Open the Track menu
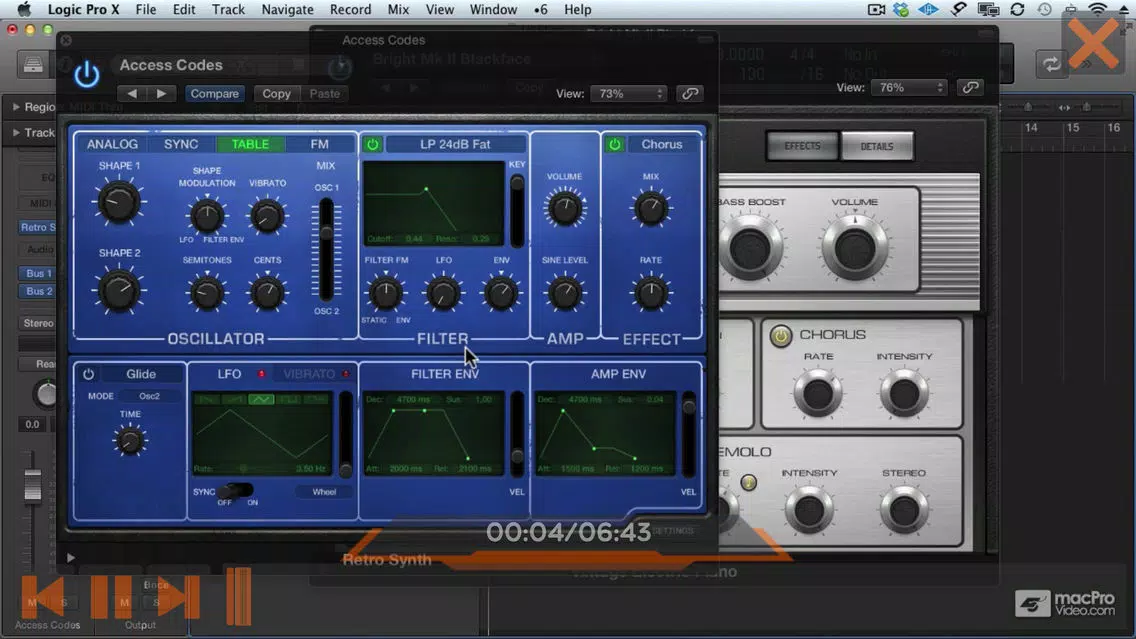The image size is (1136, 639). [x=228, y=9]
